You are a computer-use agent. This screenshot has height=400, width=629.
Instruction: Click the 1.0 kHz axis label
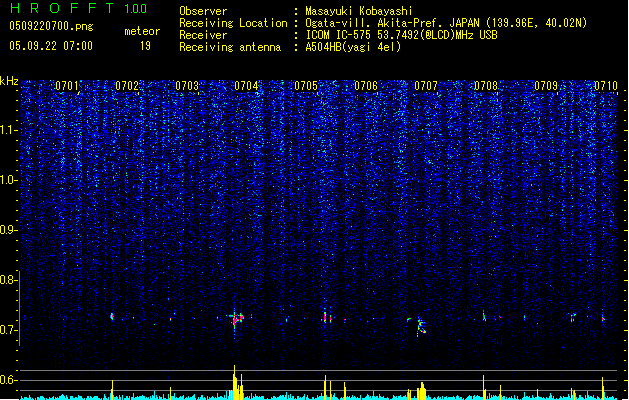pos(9,180)
